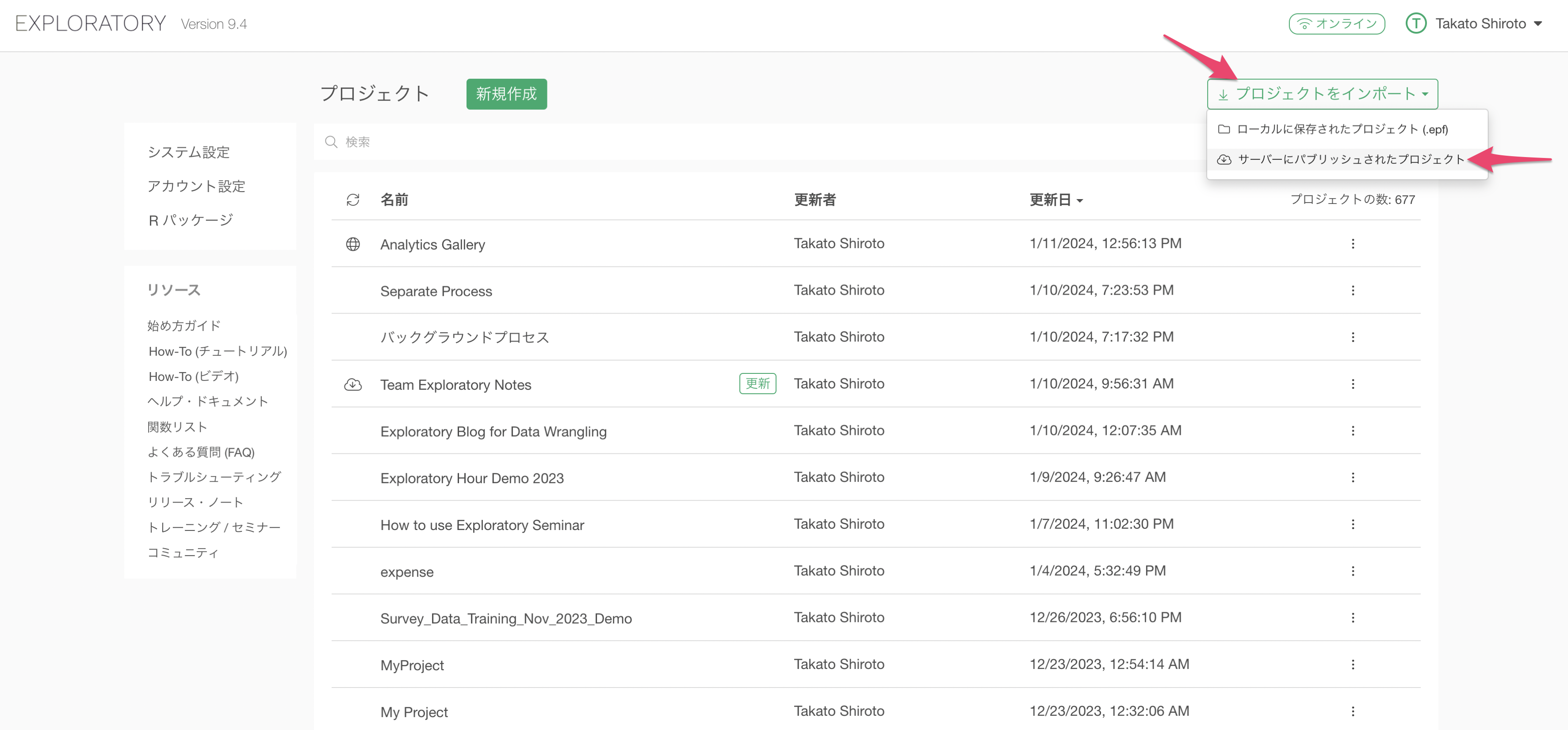Open Survey_Data_Training_Nov_2023_Demo project
The width and height of the screenshot is (1568, 730).
506,619
